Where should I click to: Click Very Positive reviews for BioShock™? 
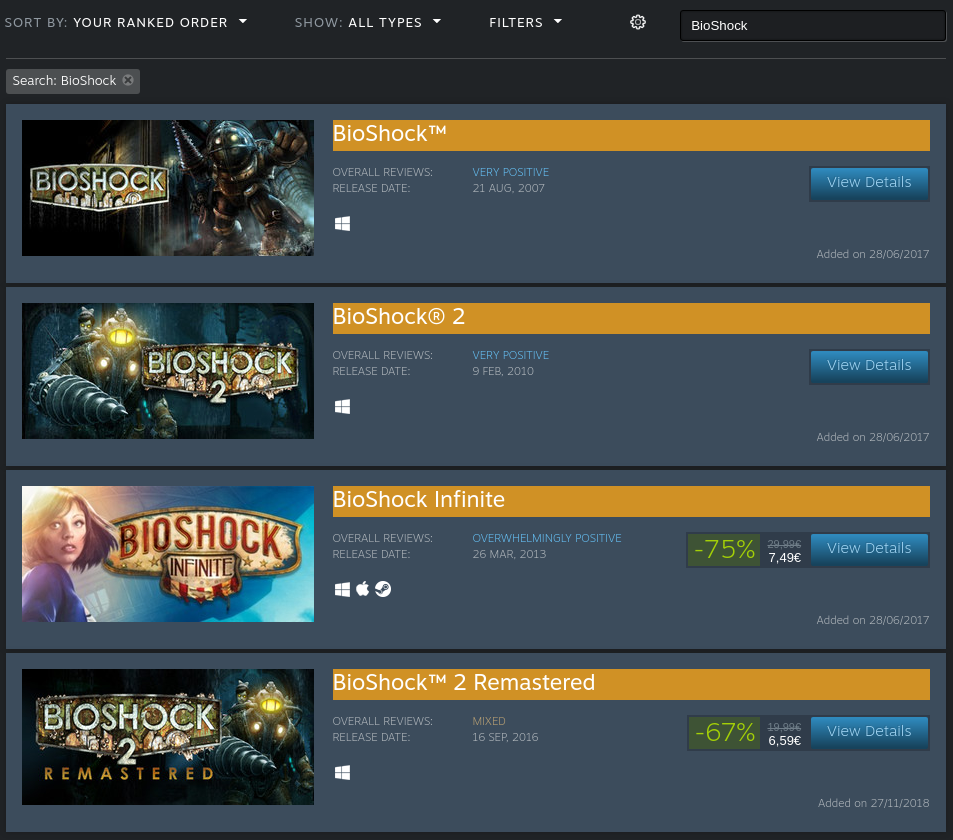click(x=511, y=172)
